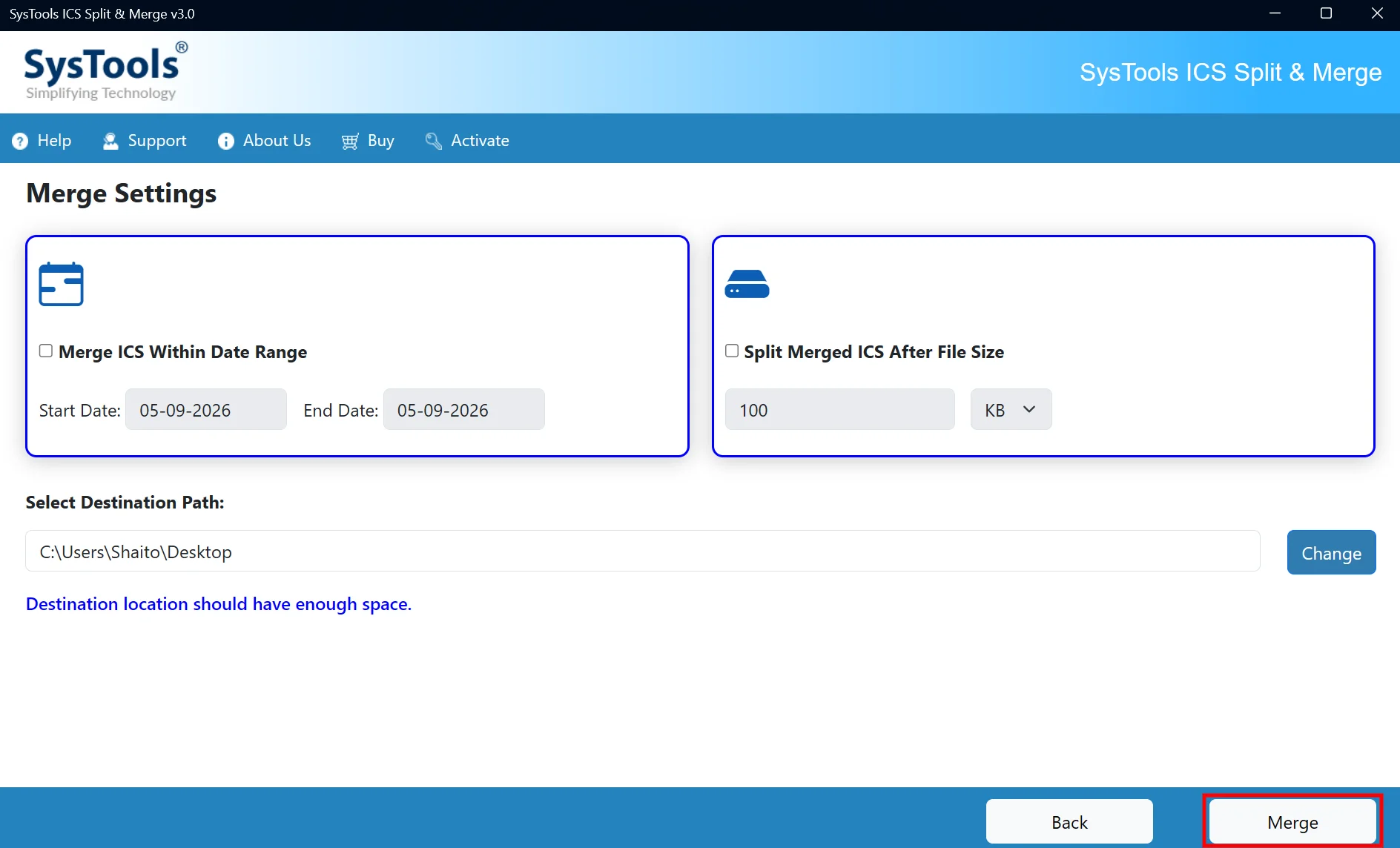Viewport: 1400px width, 848px height.
Task: Open the Help menu item
Action: [42, 141]
